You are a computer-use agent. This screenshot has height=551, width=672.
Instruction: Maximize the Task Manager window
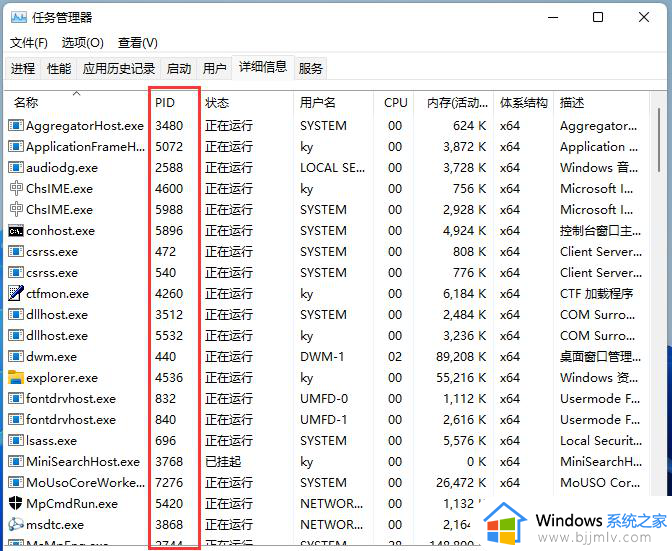click(598, 18)
